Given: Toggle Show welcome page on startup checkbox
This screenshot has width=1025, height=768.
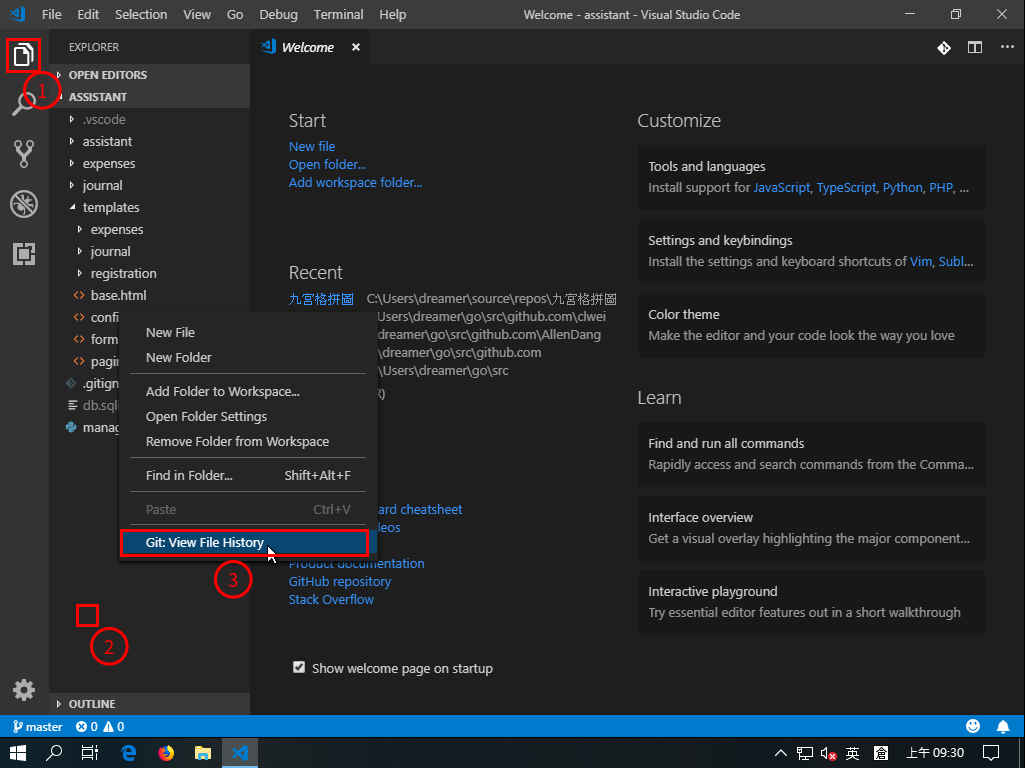Looking at the screenshot, I should (x=299, y=668).
